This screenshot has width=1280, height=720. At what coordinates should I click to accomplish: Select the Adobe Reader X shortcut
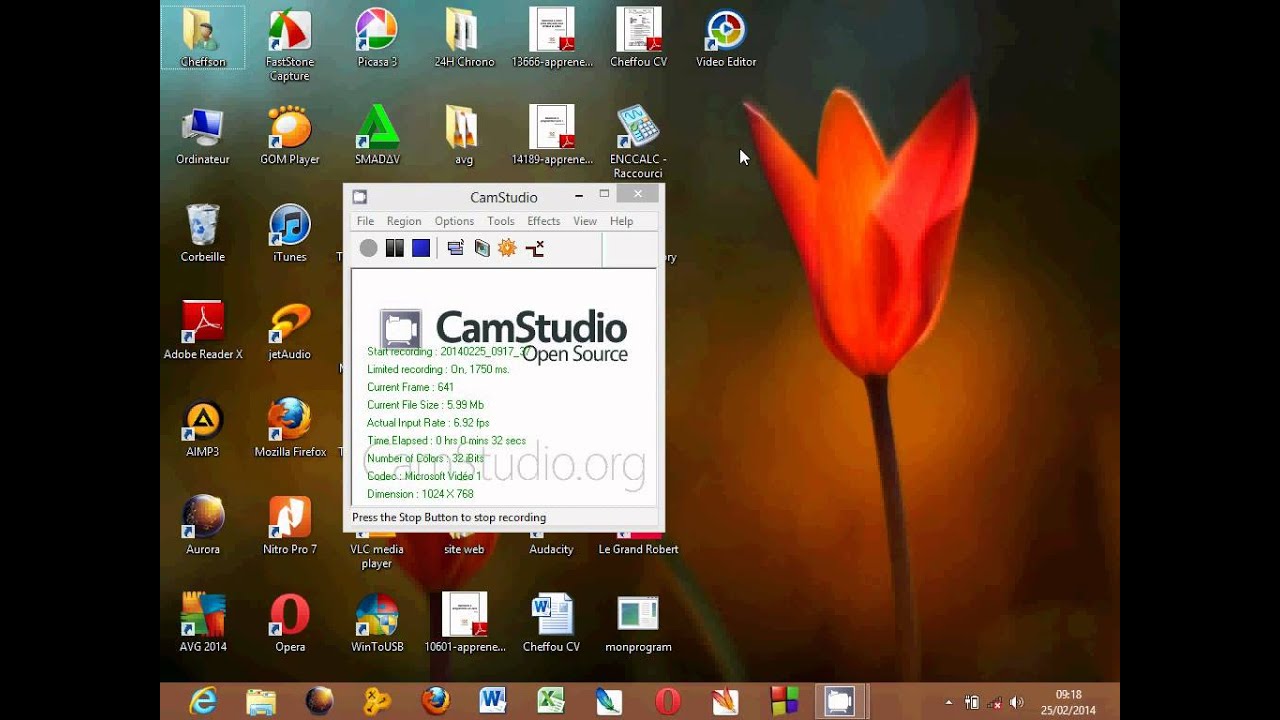click(203, 331)
